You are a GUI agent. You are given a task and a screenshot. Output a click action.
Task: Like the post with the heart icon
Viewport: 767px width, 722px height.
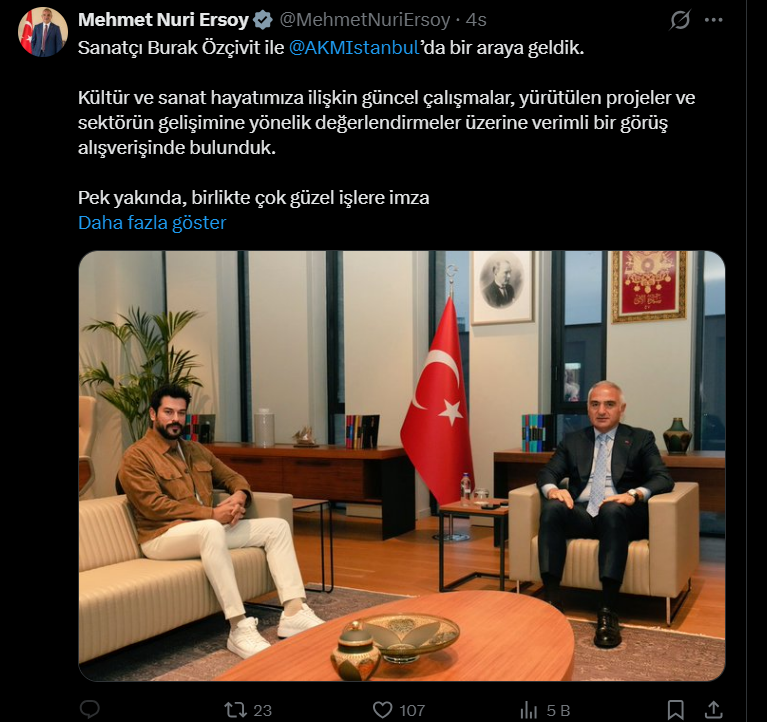pos(383,710)
